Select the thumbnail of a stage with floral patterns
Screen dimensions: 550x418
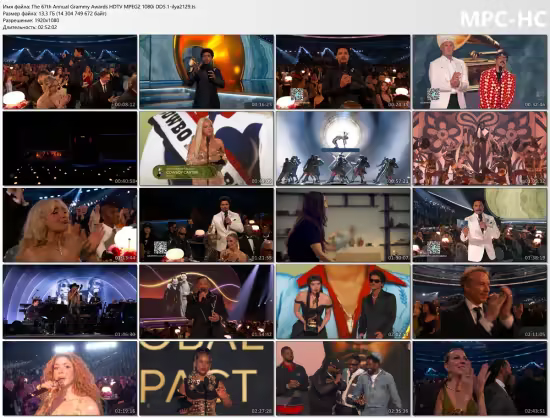coord(480,148)
